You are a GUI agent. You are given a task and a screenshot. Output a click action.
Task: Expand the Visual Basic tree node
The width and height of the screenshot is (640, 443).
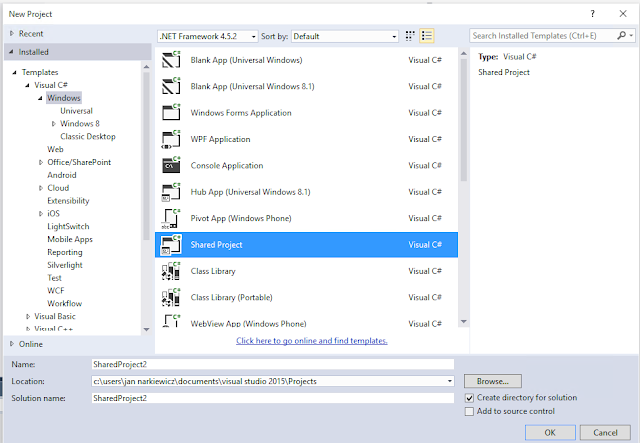pos(28,316)
